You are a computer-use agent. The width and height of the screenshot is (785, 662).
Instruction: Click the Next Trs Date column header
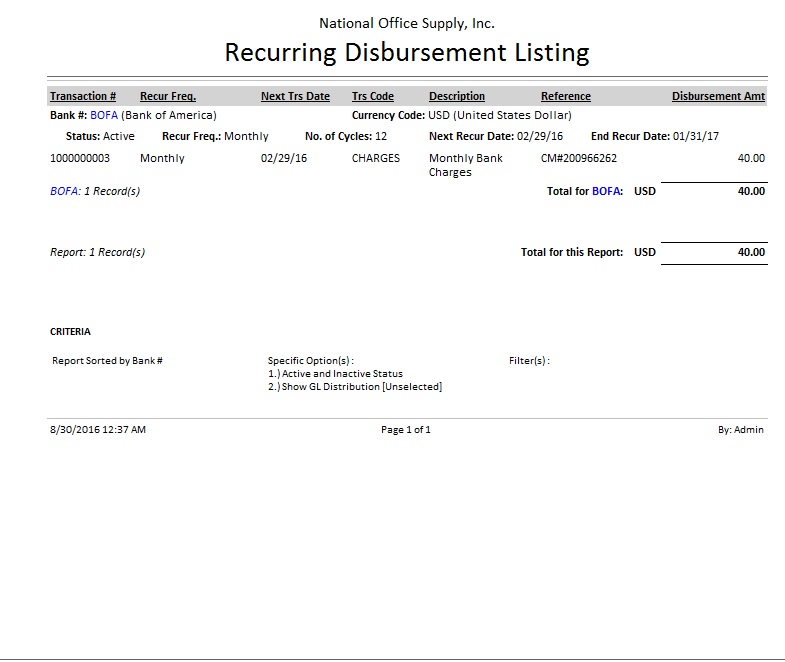point(295,96)
